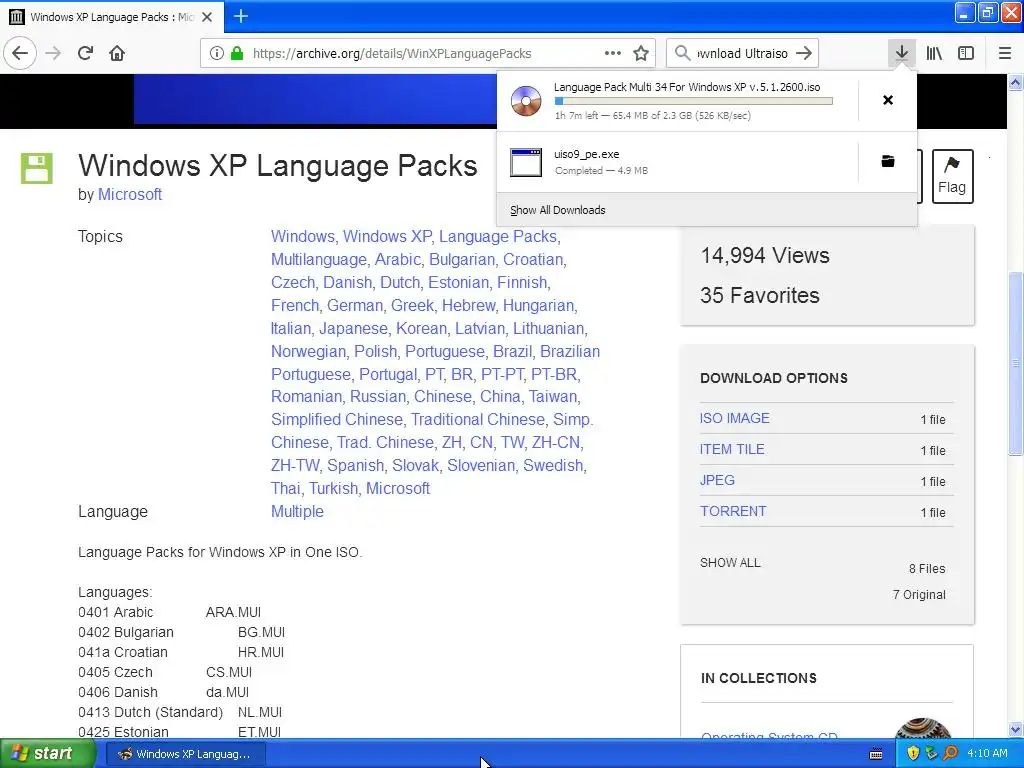Open the Firefox hamburger menu
The image size is (1024, 768).
[x=1005, y=53]
